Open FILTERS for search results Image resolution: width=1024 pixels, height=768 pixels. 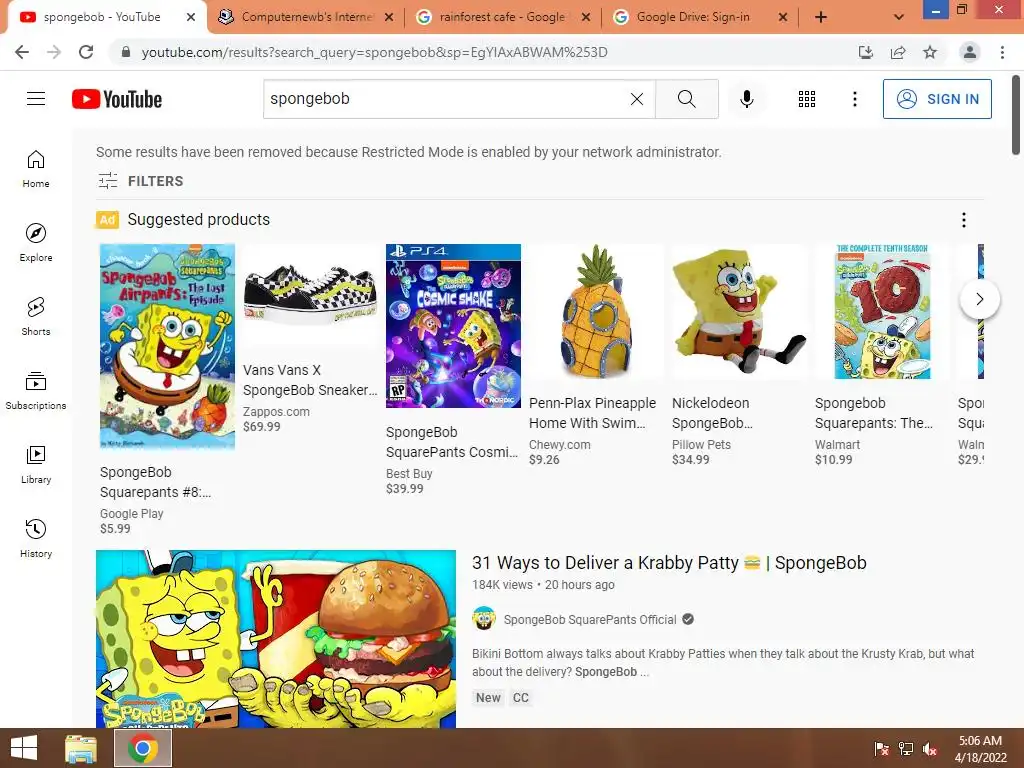140,181
